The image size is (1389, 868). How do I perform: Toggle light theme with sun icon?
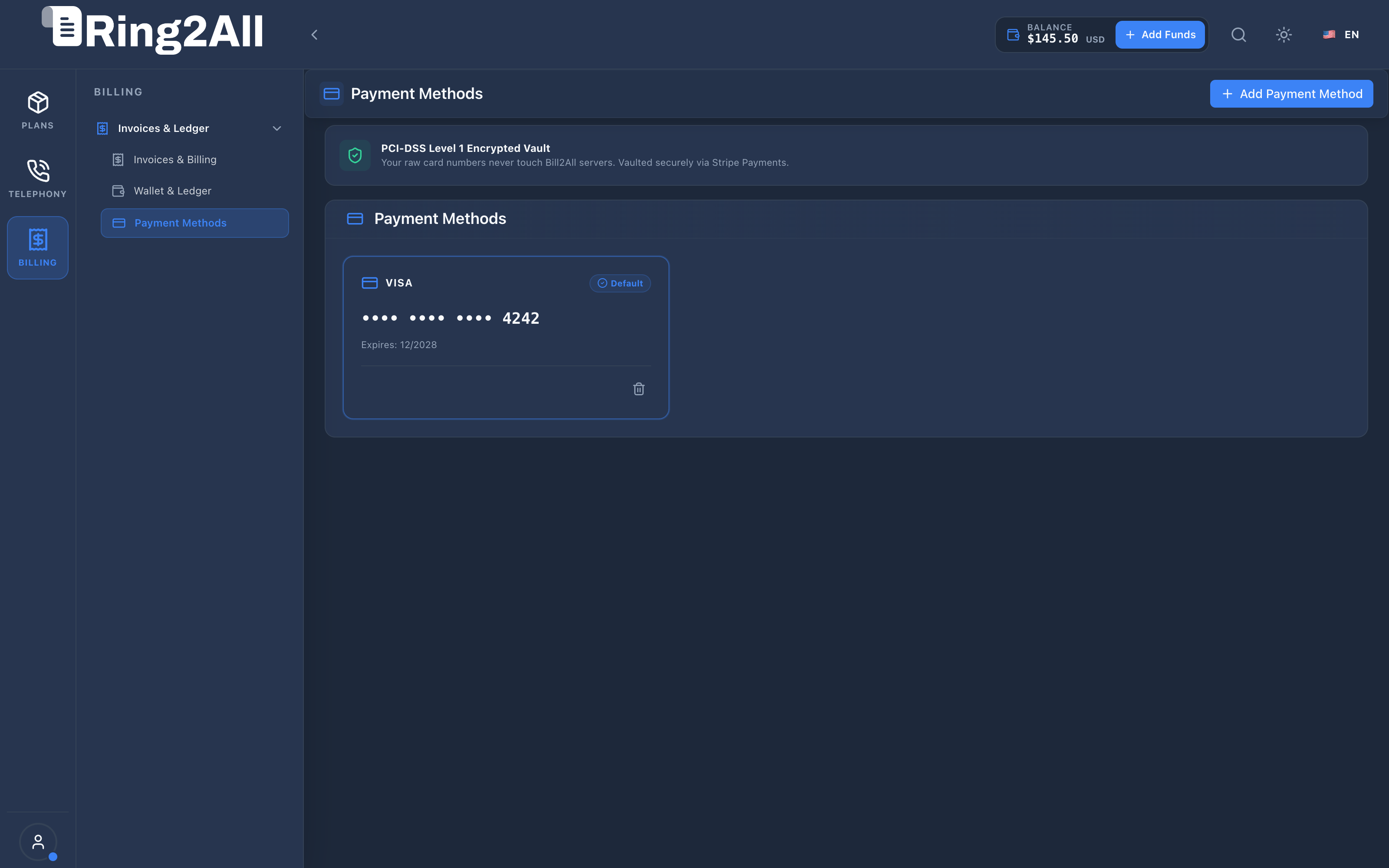pos(1284,34)
